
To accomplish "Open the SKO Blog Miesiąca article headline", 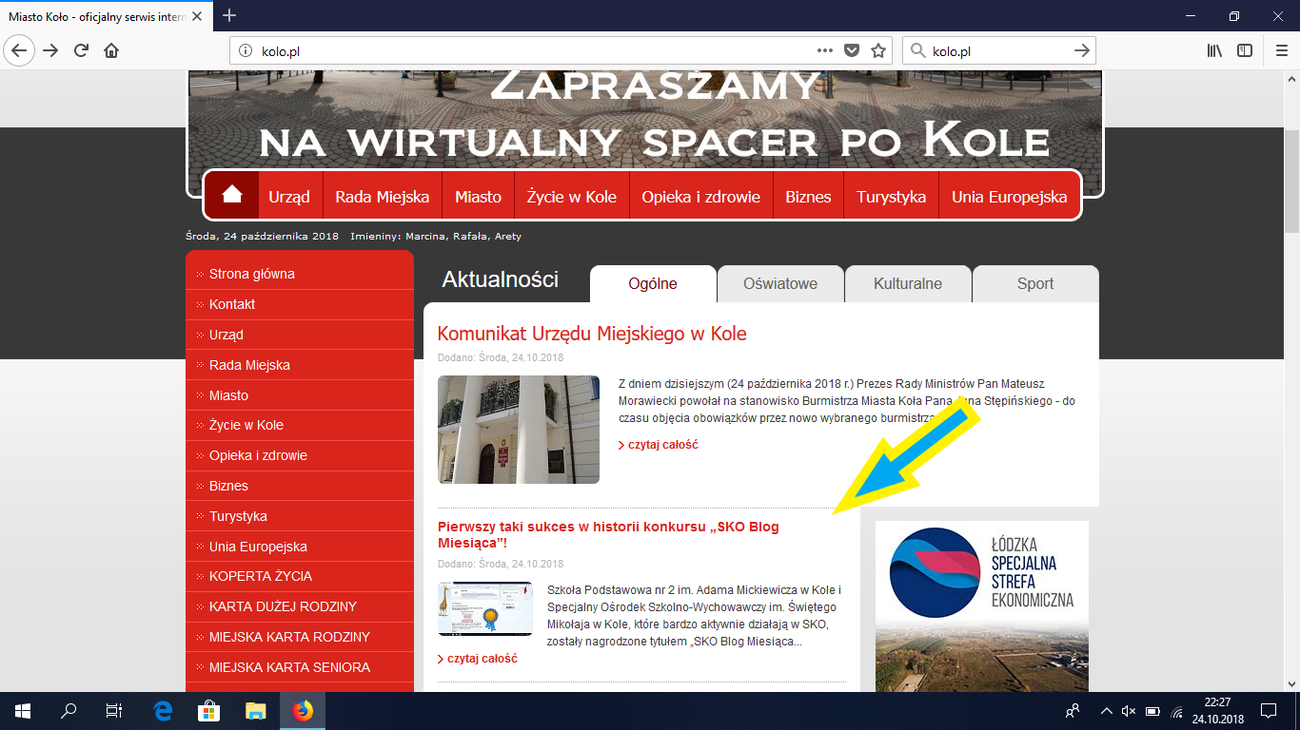I will [608, 535].
